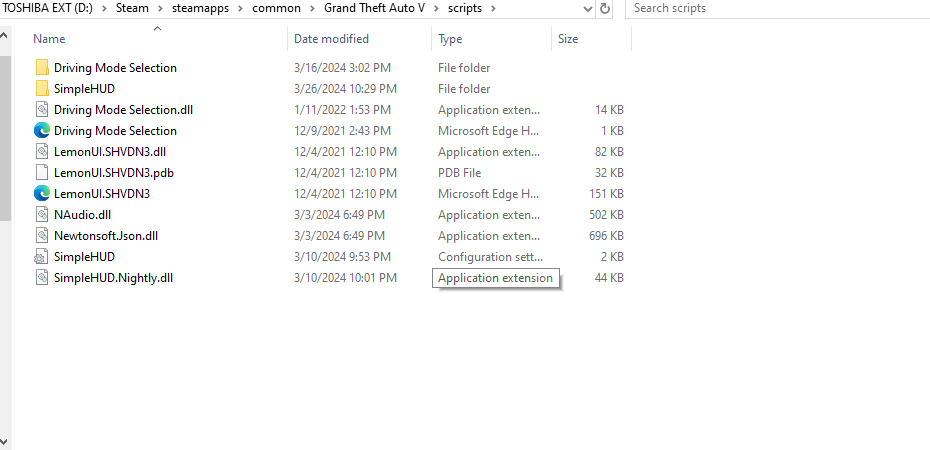Click the 32 KB size cell
This screenshot has height=450, width=930.
pos(609,173)
